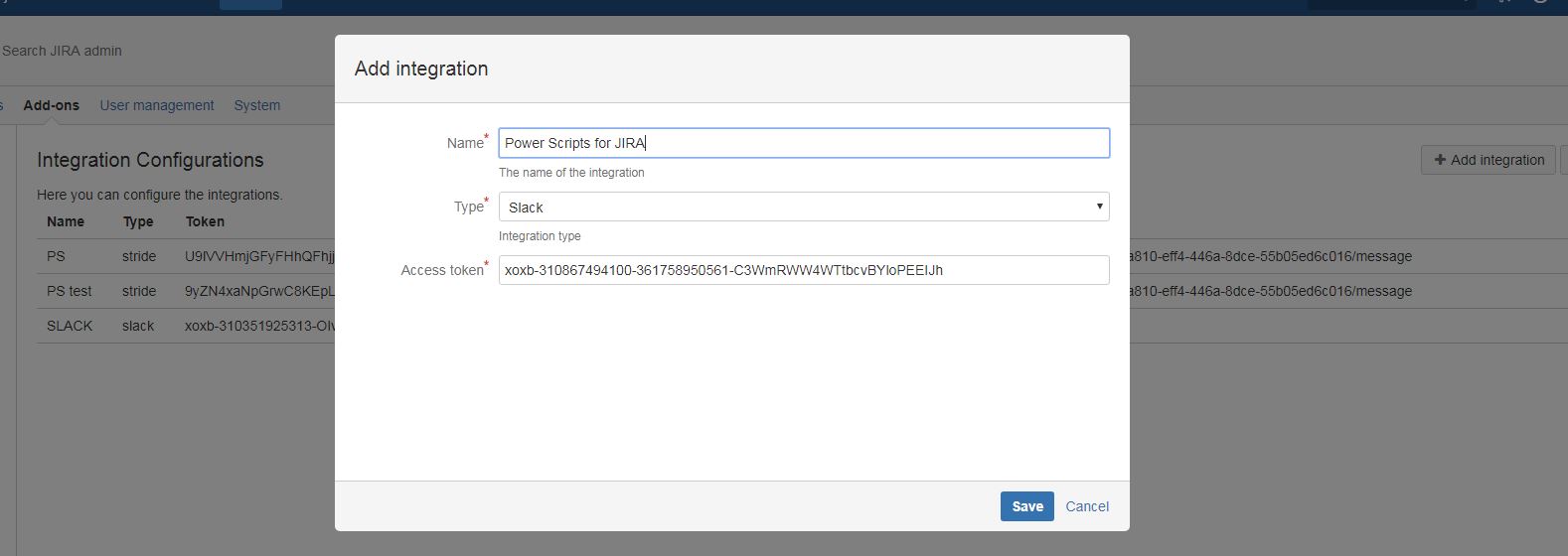This screenshot has width=1568, height=556.
Task: Click the Name column header
Action: [x=66, y=221]
